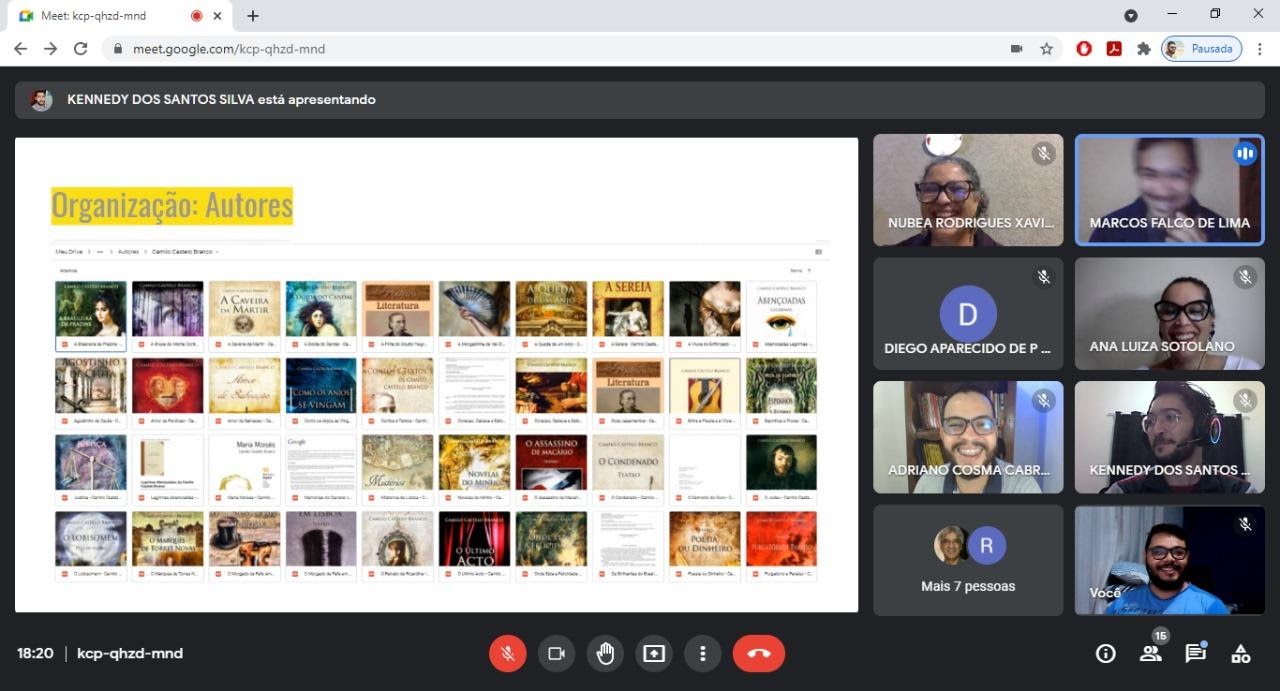Click muted mic icon on Ana Luiza's tile

1245,277
